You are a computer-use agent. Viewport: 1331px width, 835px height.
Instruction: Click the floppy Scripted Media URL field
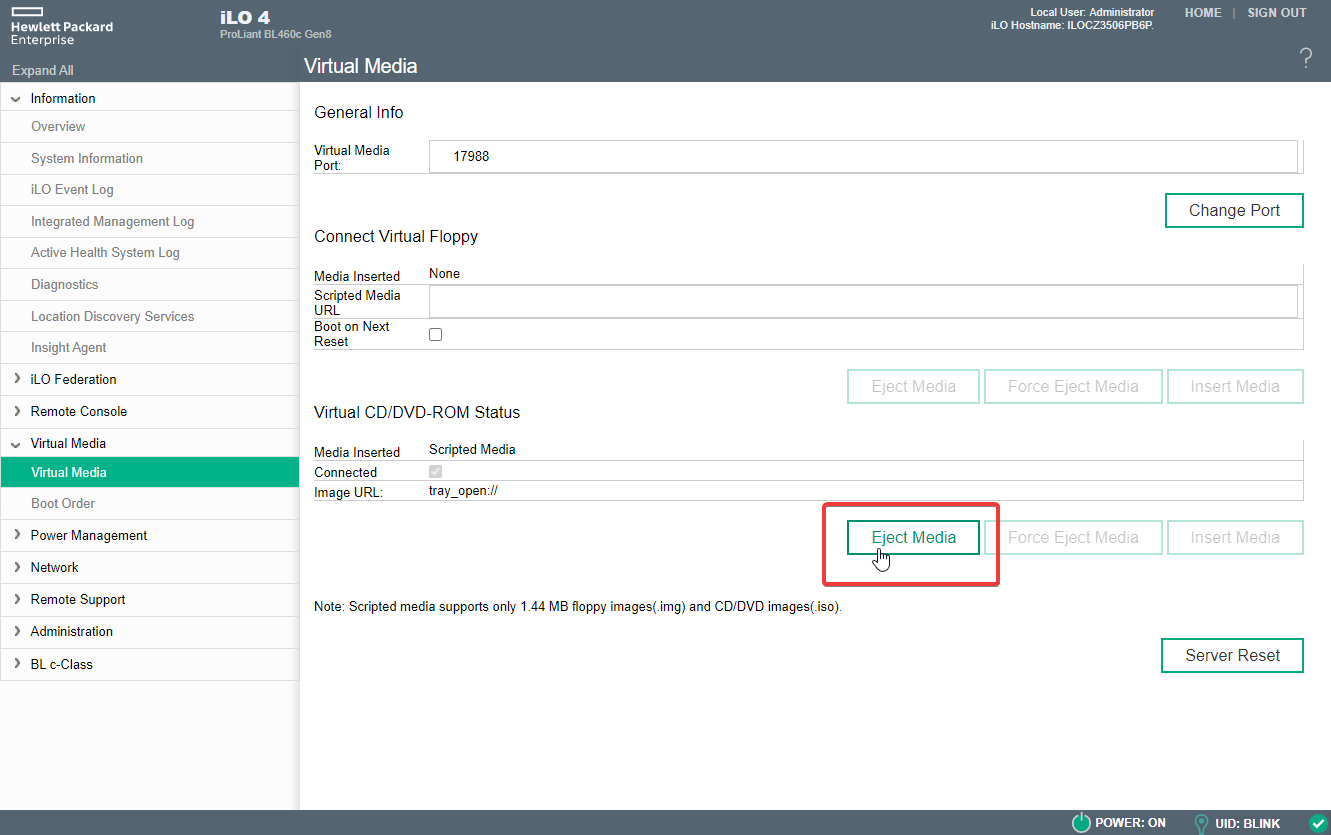(x=863, y=302)
